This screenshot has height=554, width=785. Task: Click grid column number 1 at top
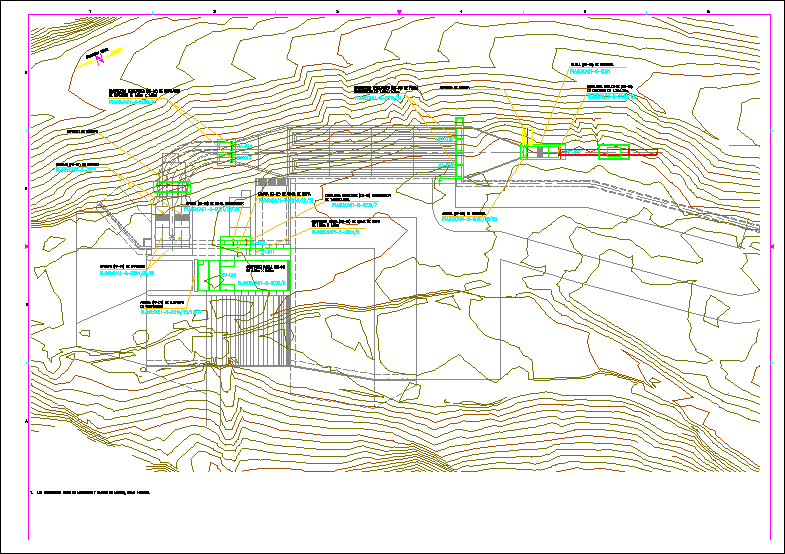[90, 11]
